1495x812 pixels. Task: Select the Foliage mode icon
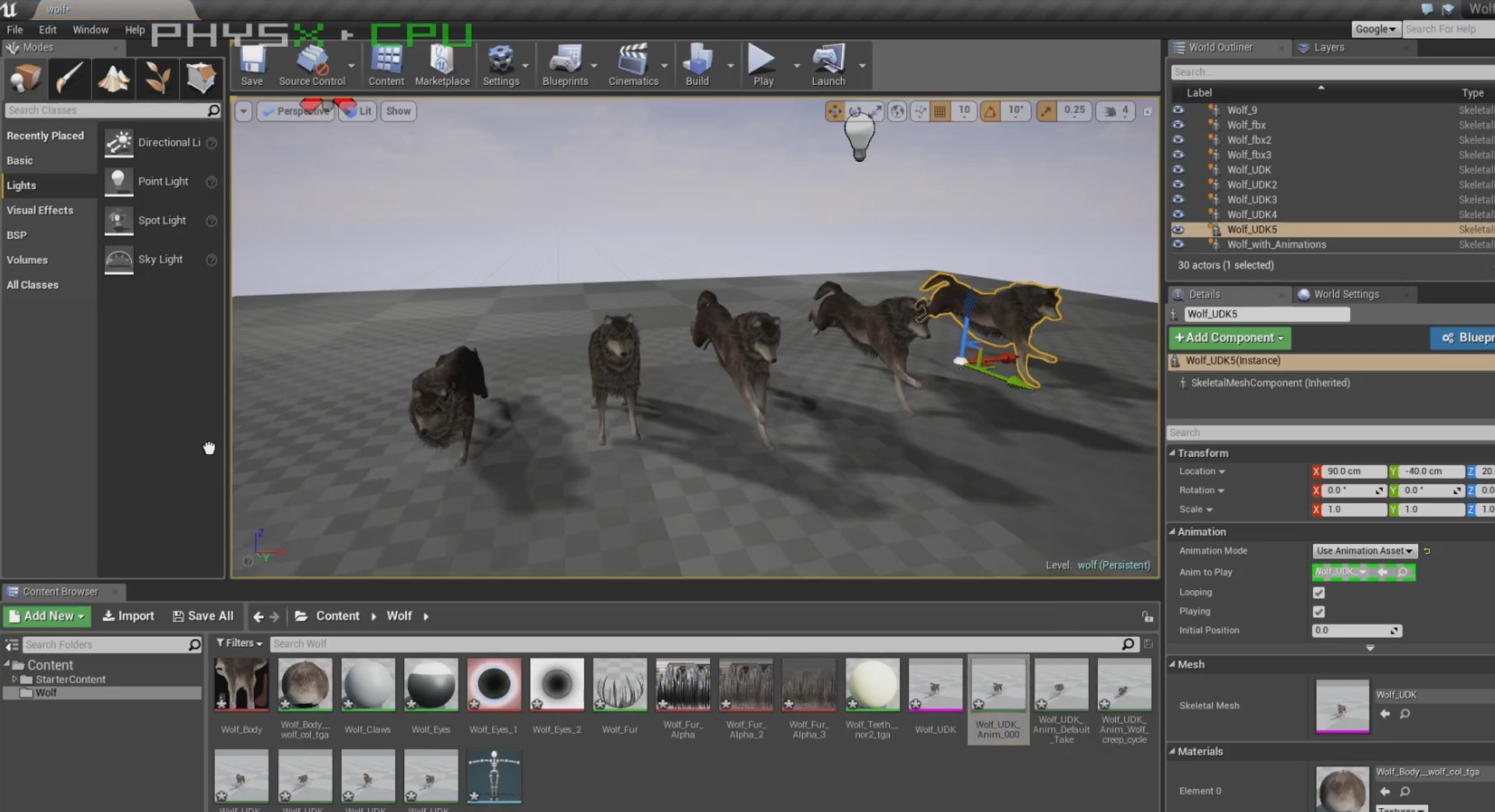[x=157, y=79]
